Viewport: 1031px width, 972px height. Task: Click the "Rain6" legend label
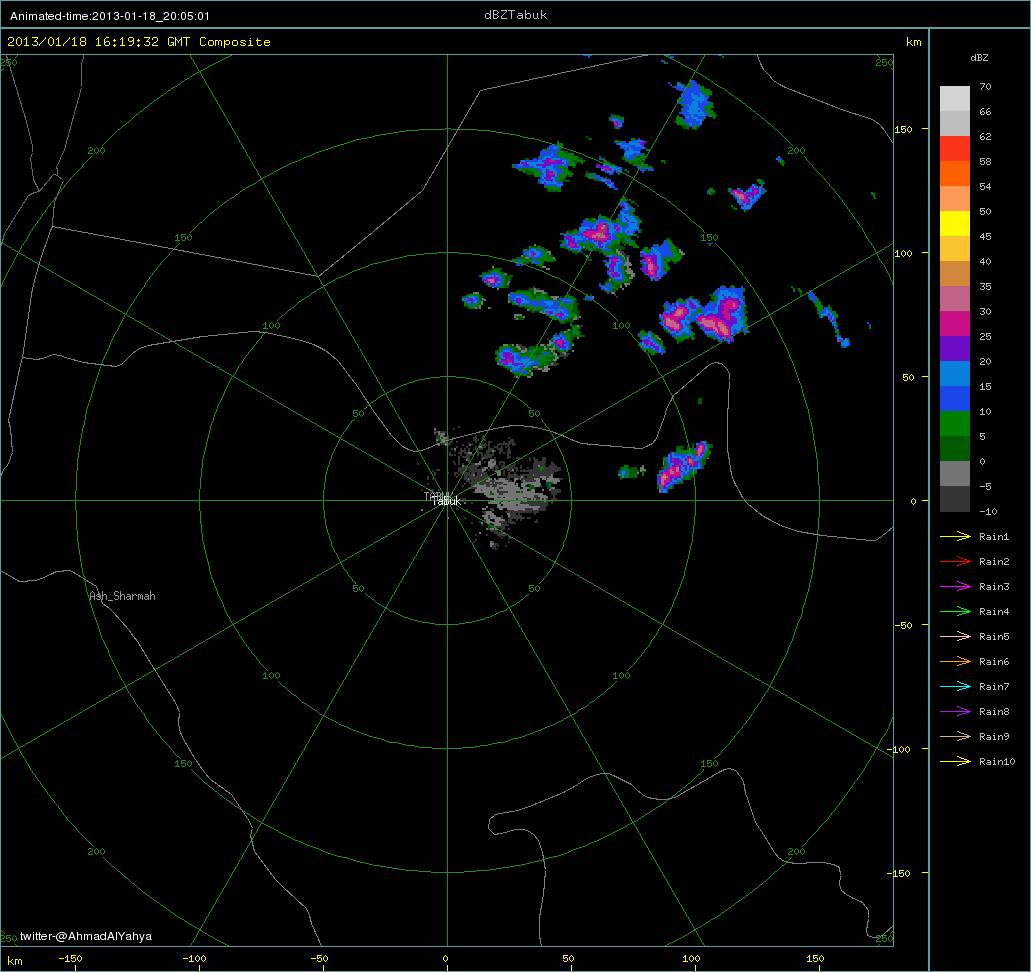994,662
